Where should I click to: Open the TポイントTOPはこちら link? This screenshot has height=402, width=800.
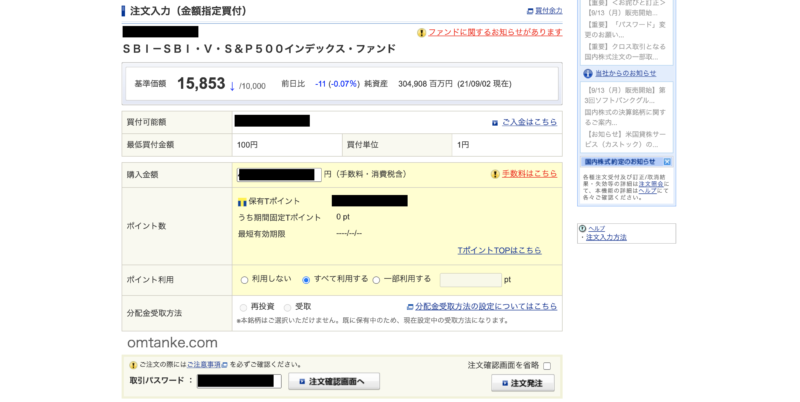pyautogui.click(x=499, y=250)
